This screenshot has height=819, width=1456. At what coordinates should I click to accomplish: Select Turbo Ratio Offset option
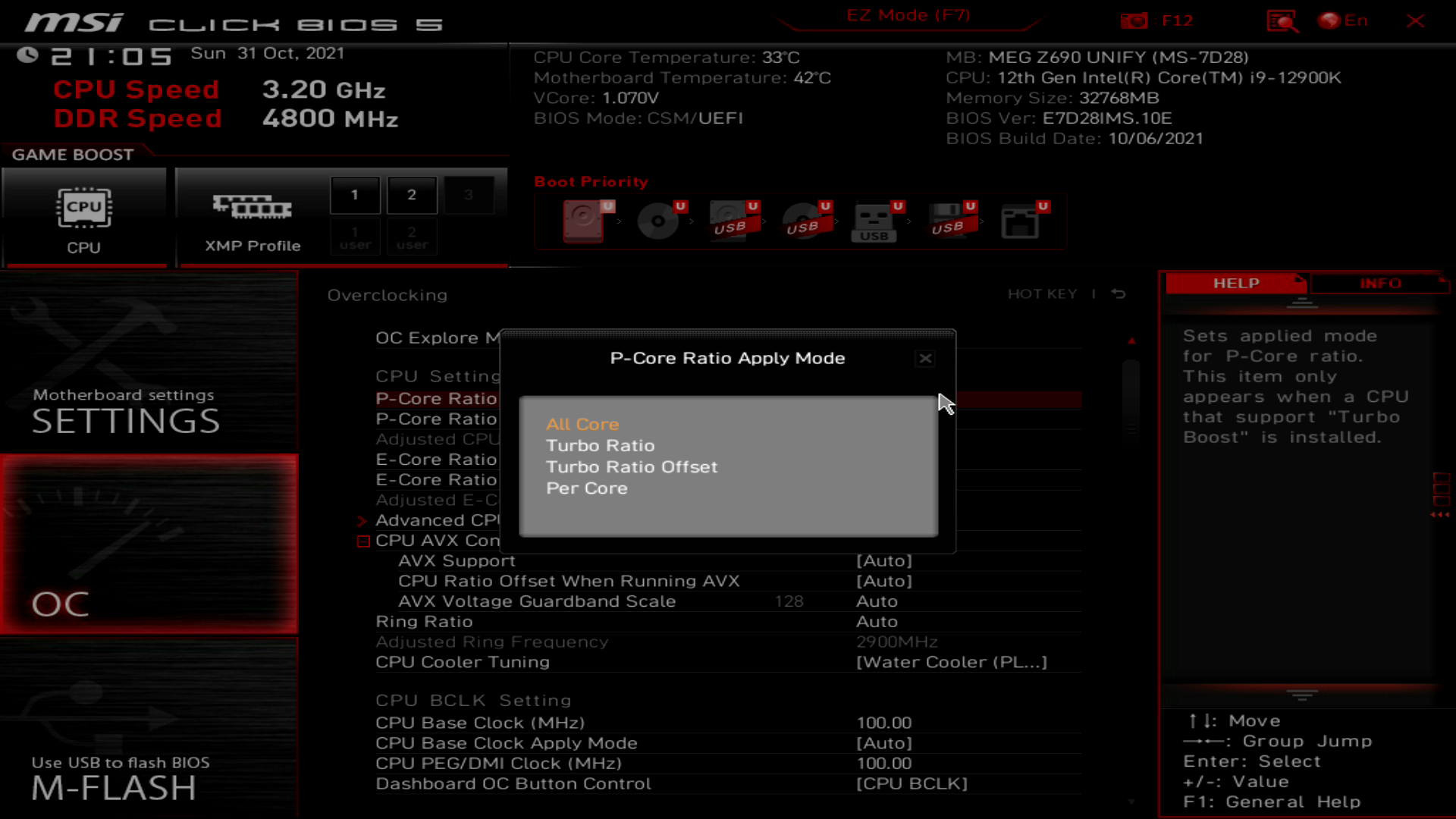pos(631,466)
